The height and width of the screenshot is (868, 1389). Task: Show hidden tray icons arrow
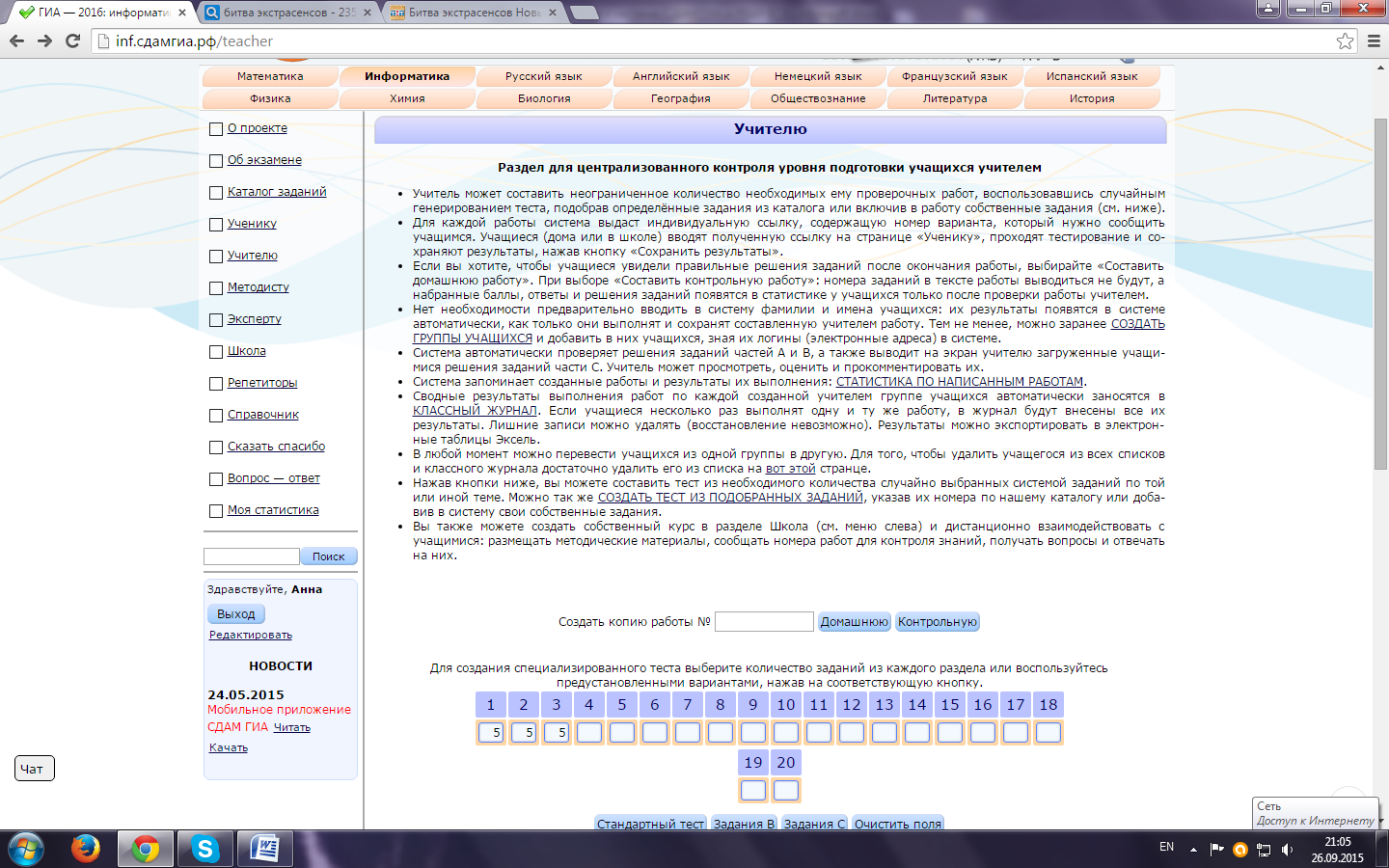pos(1193,850)
